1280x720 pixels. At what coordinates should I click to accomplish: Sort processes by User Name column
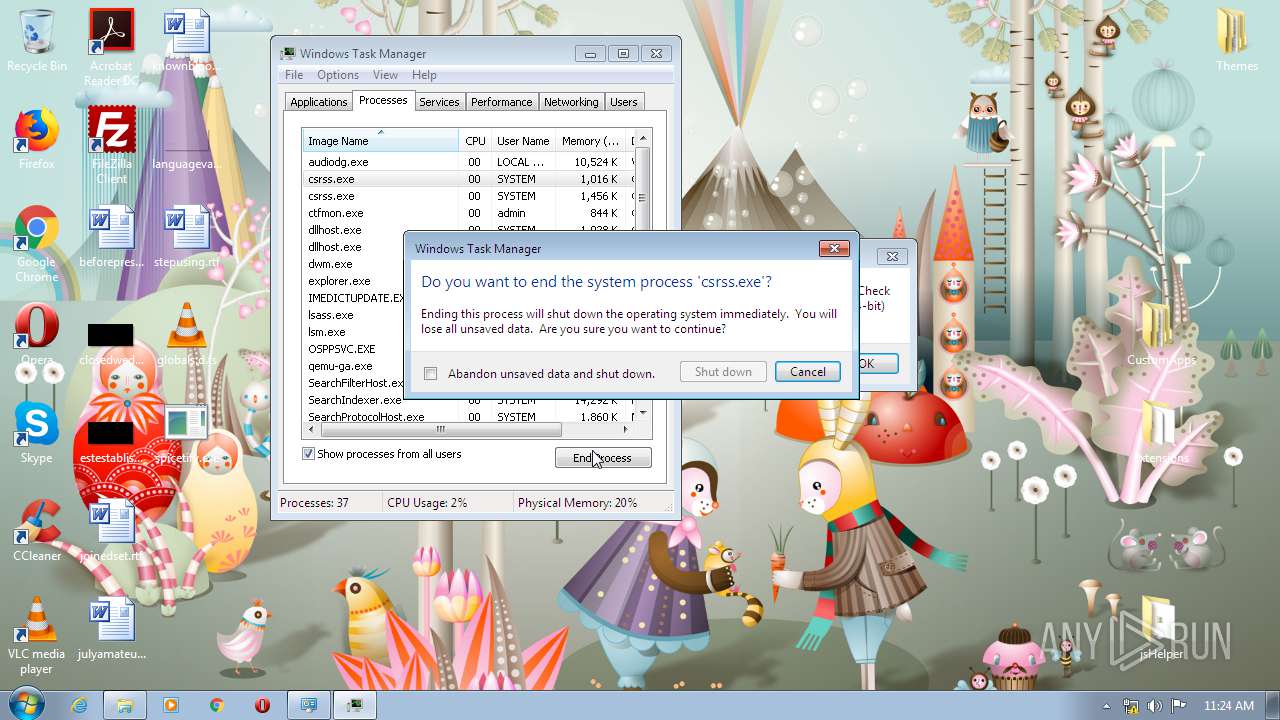(x=523, y=141)
